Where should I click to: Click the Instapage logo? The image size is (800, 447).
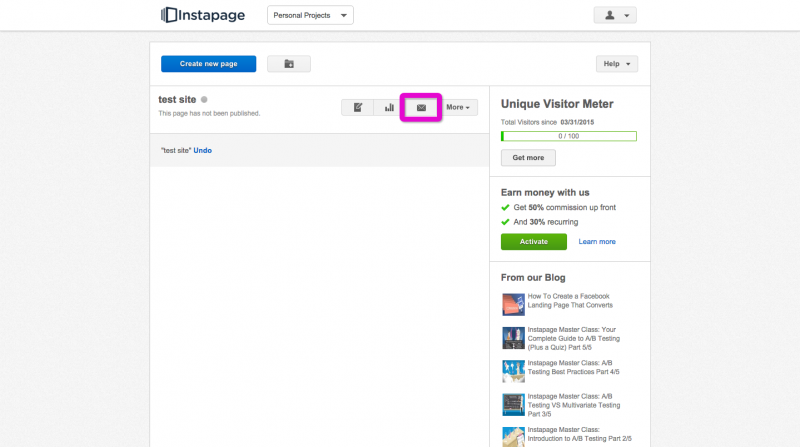203,15
